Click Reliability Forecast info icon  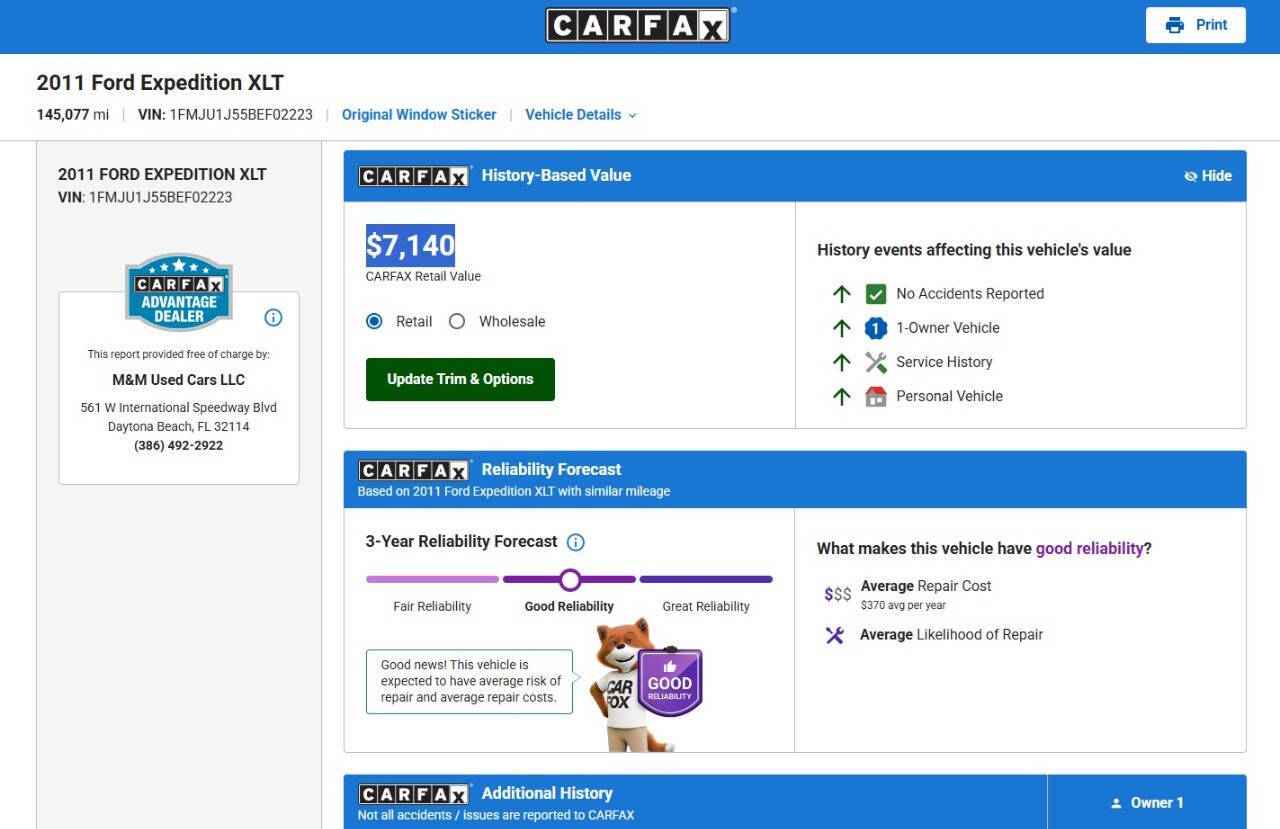point(575,542)
